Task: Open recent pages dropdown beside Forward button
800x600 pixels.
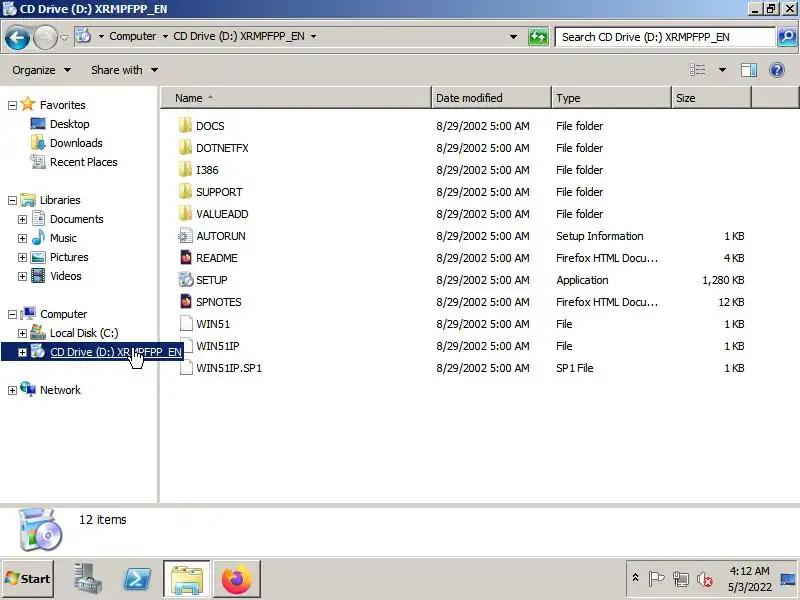Action: [64, 37]
